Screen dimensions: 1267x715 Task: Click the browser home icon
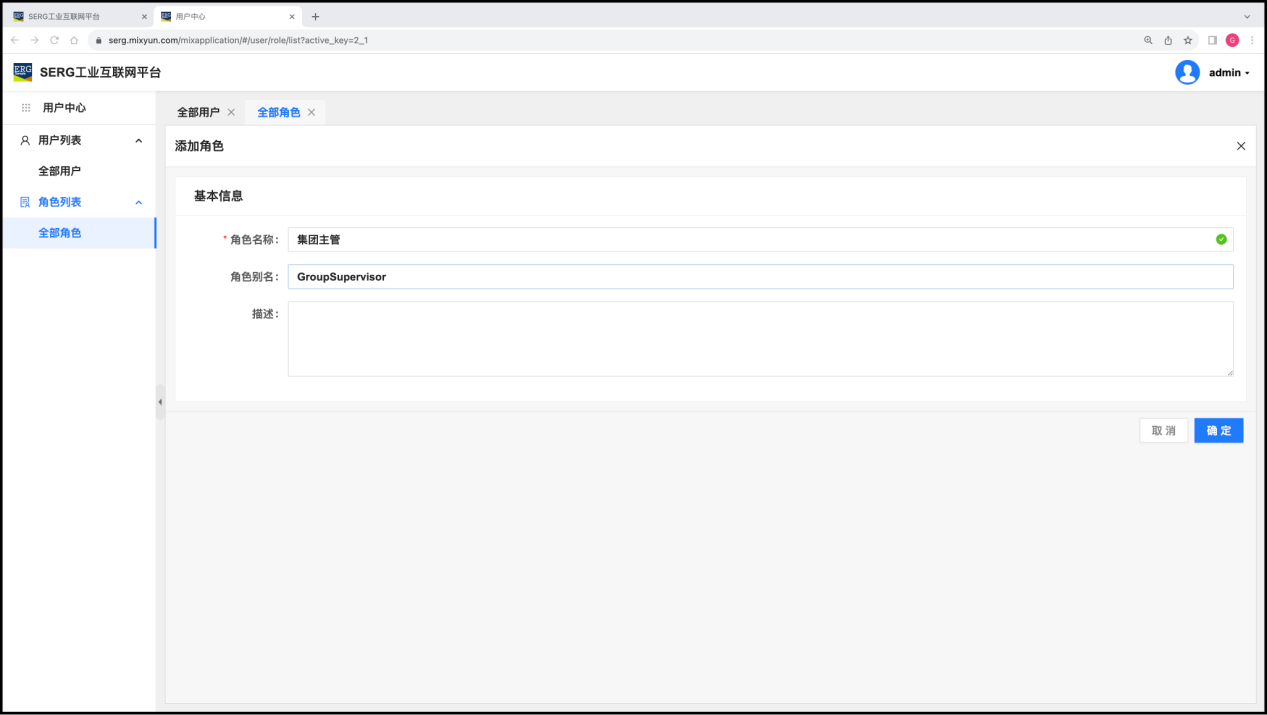[74, 40]
